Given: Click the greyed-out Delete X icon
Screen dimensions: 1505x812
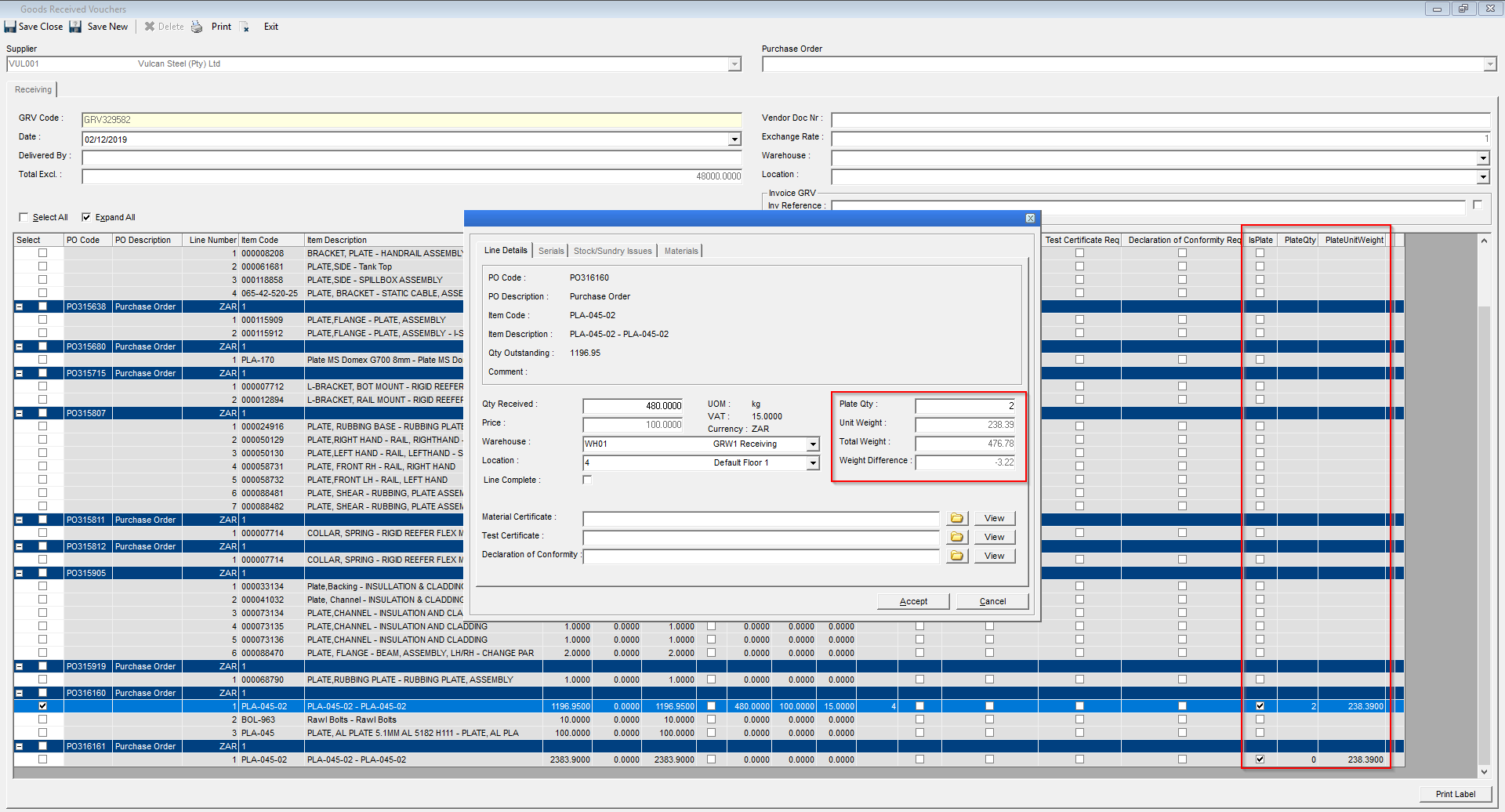Looking at the screenshot, I should pyautogui.click(x=150, y=27).
